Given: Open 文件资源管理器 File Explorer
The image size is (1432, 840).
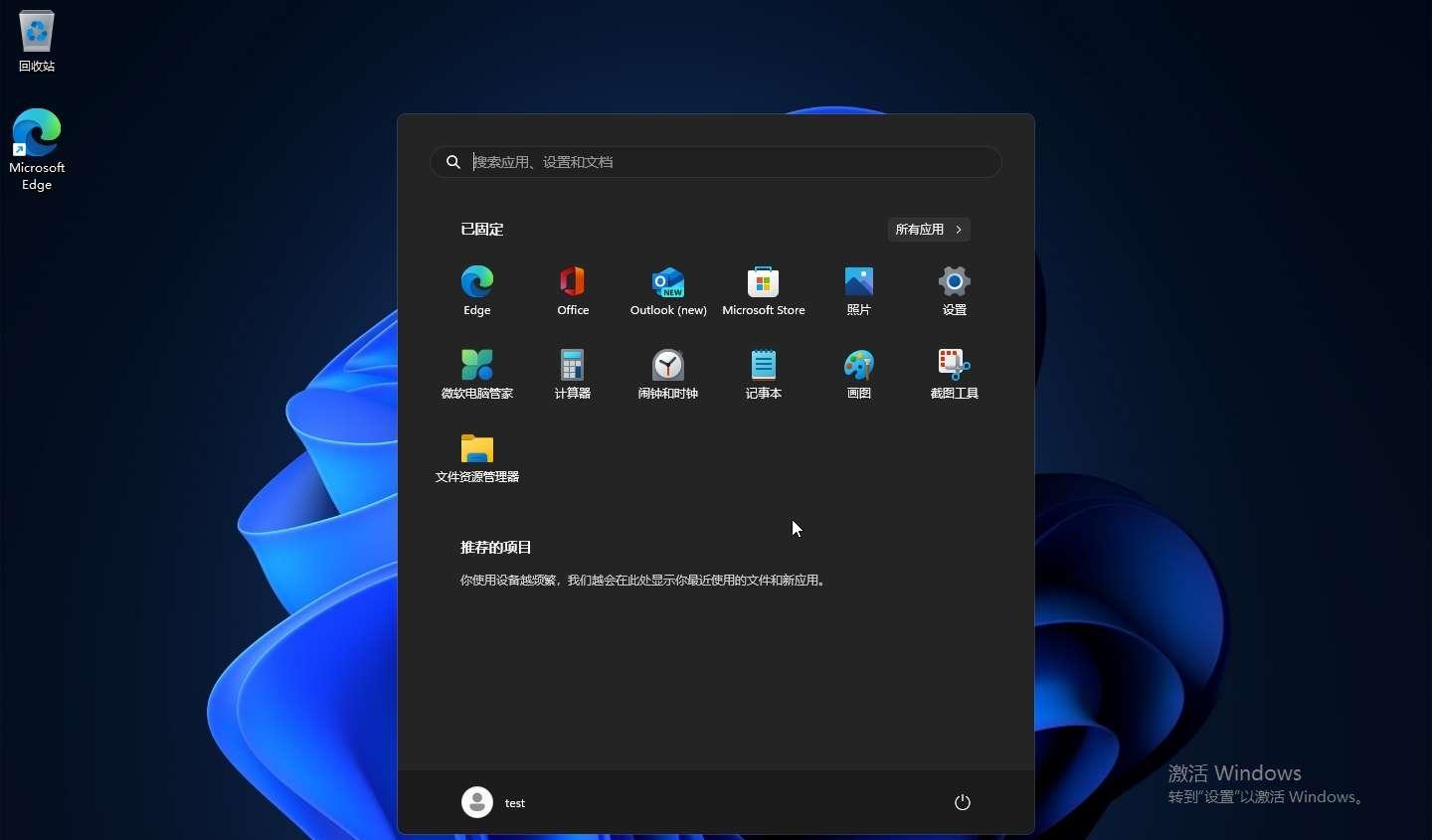Looking at the screenshot, I should [477, 457].
